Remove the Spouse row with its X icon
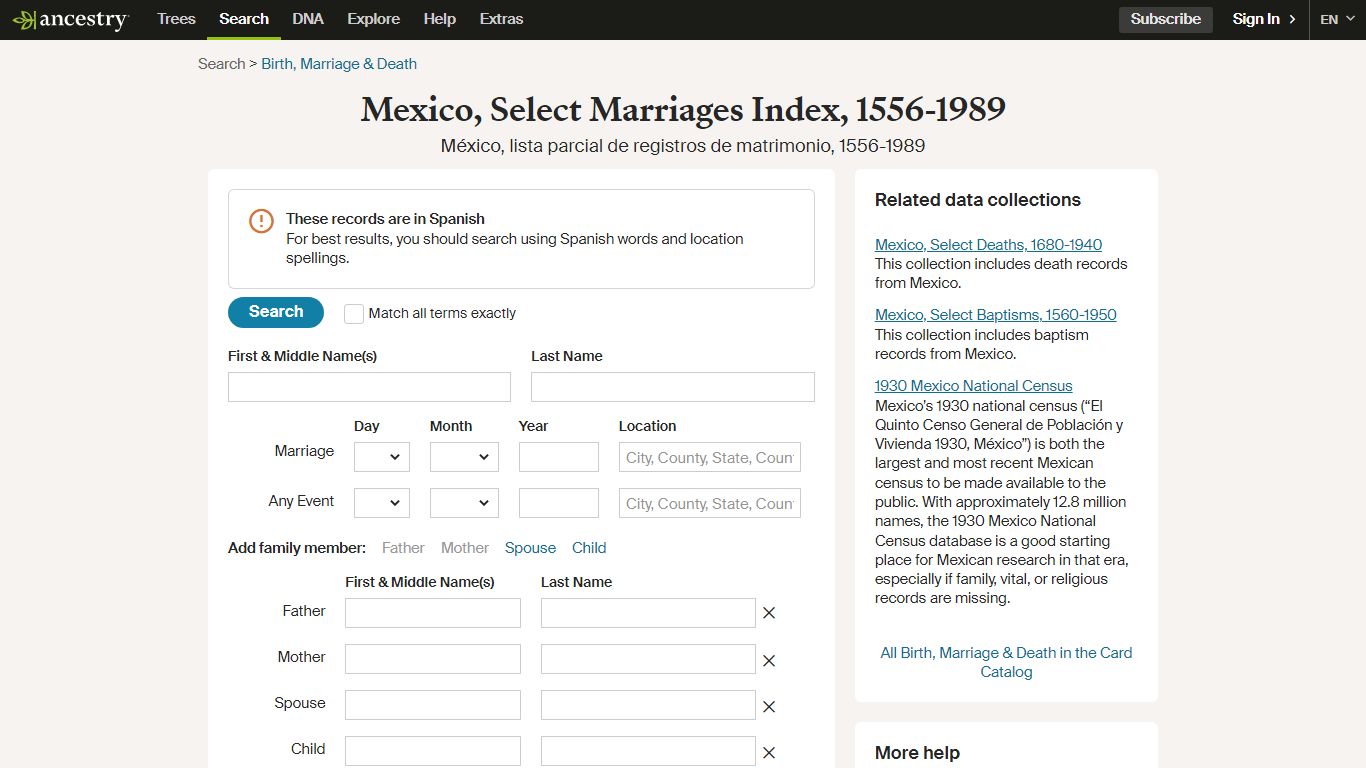1366x768 pixels. (769, 706)
